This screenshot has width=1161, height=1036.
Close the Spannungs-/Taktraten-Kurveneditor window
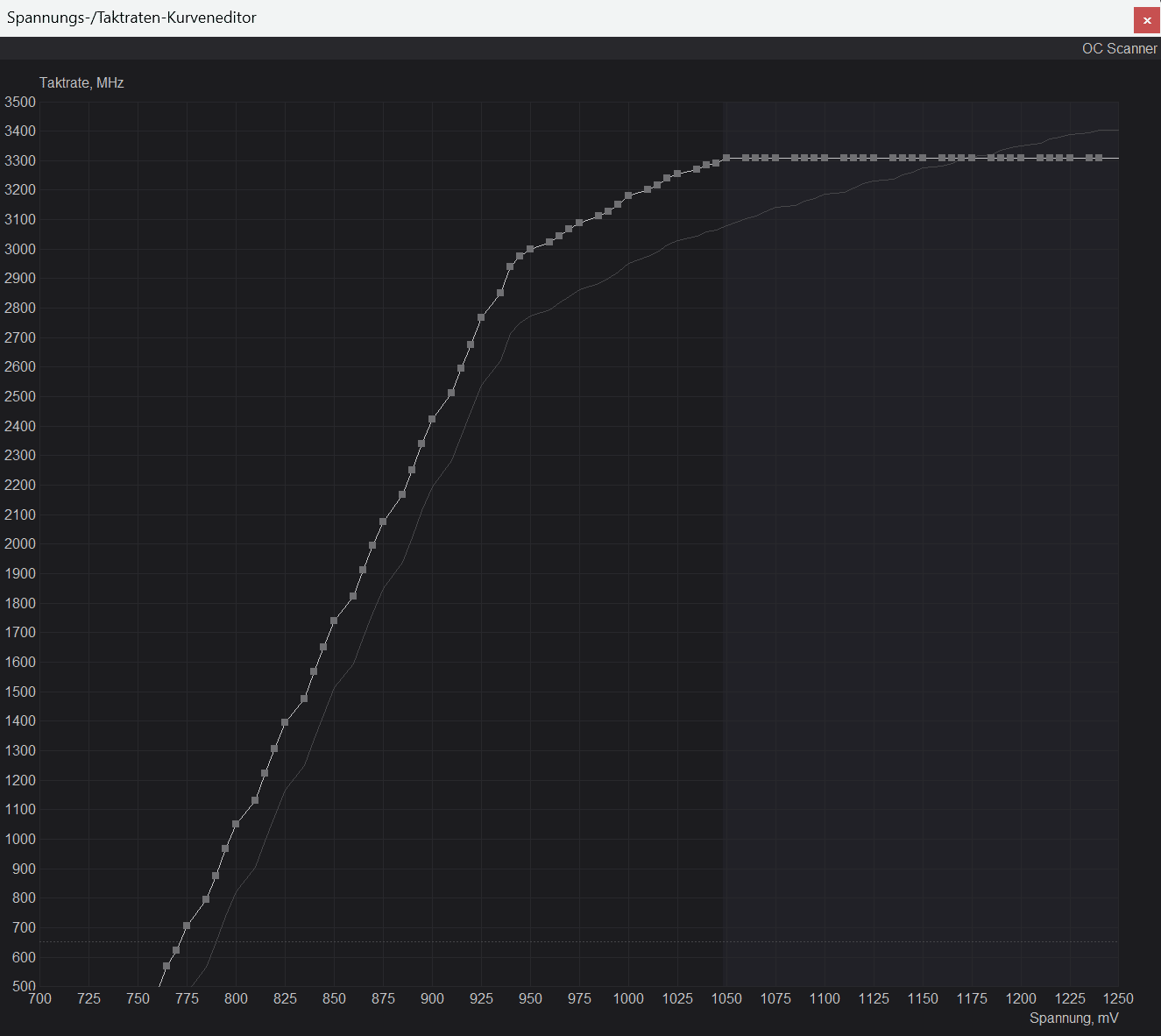(1147, 19)
